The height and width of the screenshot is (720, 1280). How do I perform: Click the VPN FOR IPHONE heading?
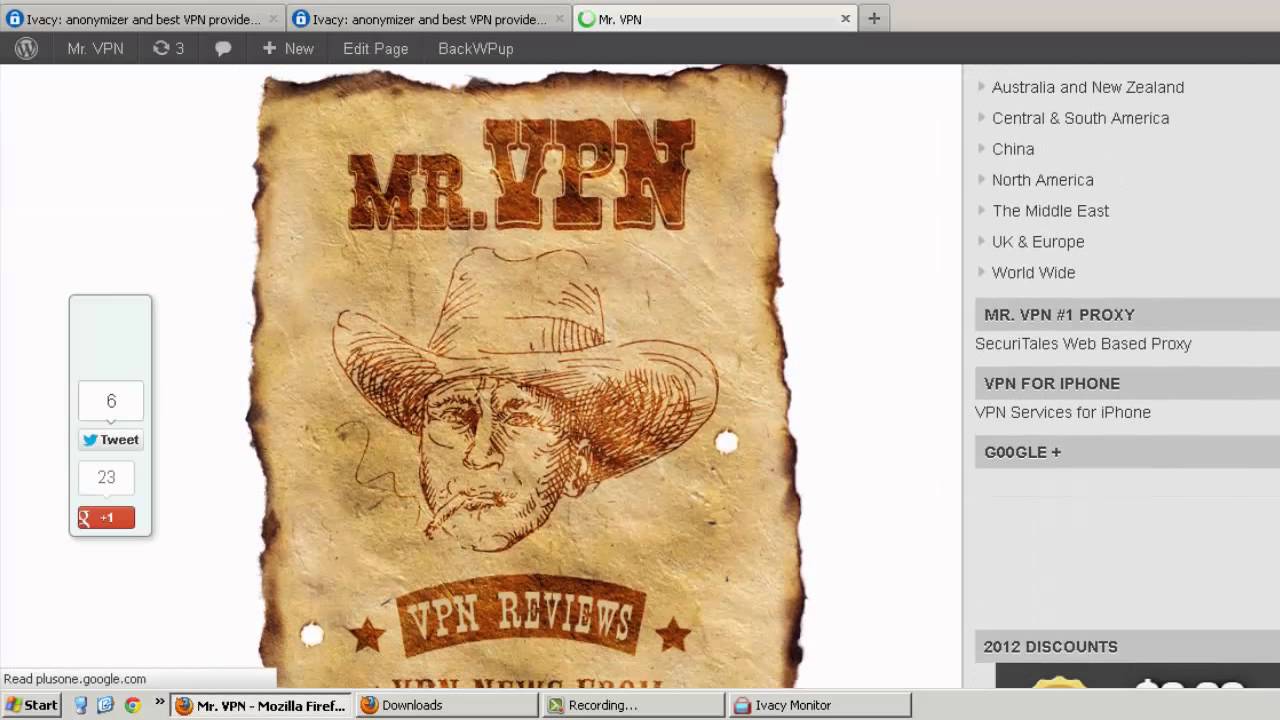coord(1052,384)
